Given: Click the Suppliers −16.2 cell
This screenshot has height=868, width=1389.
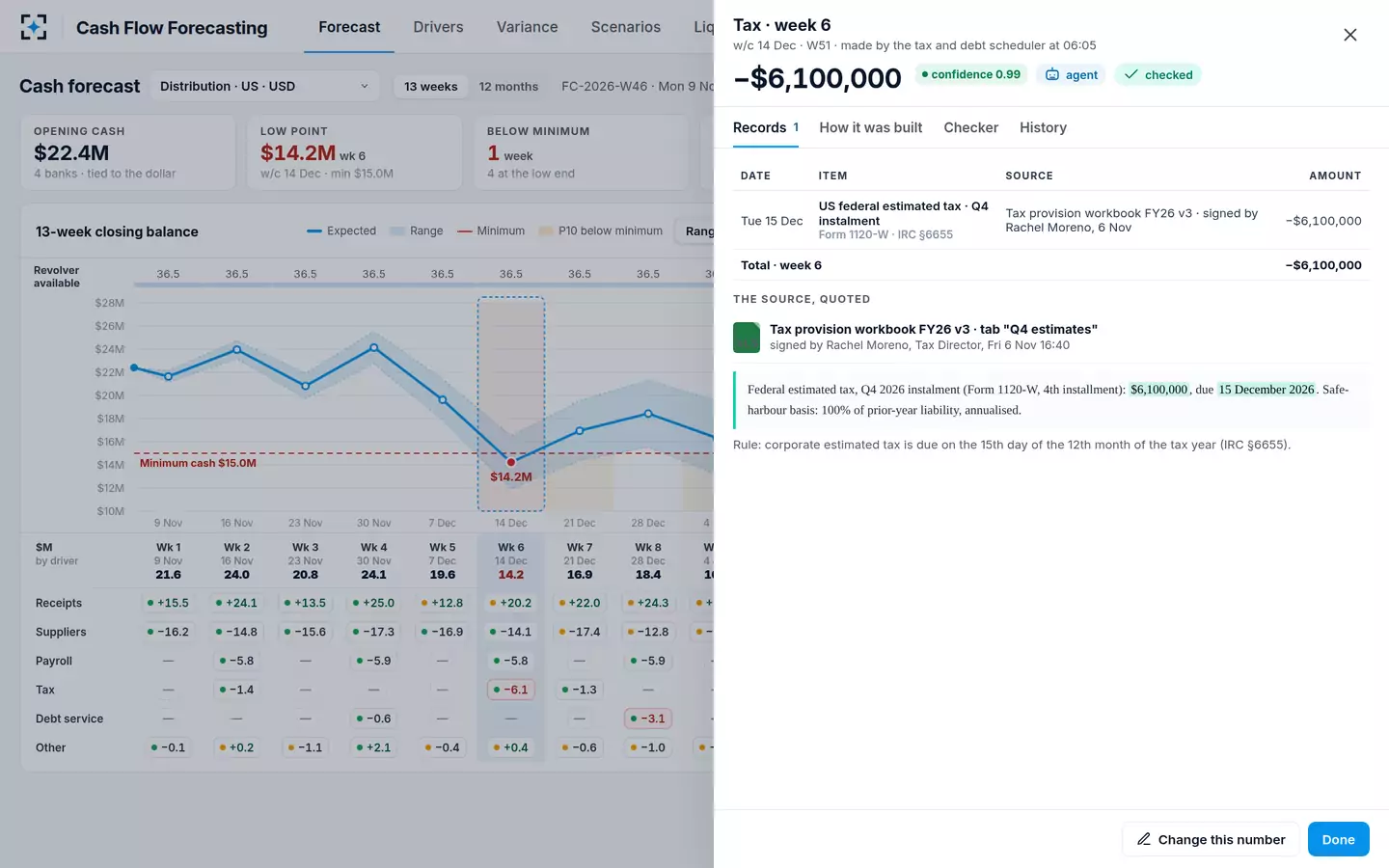Looking at the screenshot, I should click(168, 632).
